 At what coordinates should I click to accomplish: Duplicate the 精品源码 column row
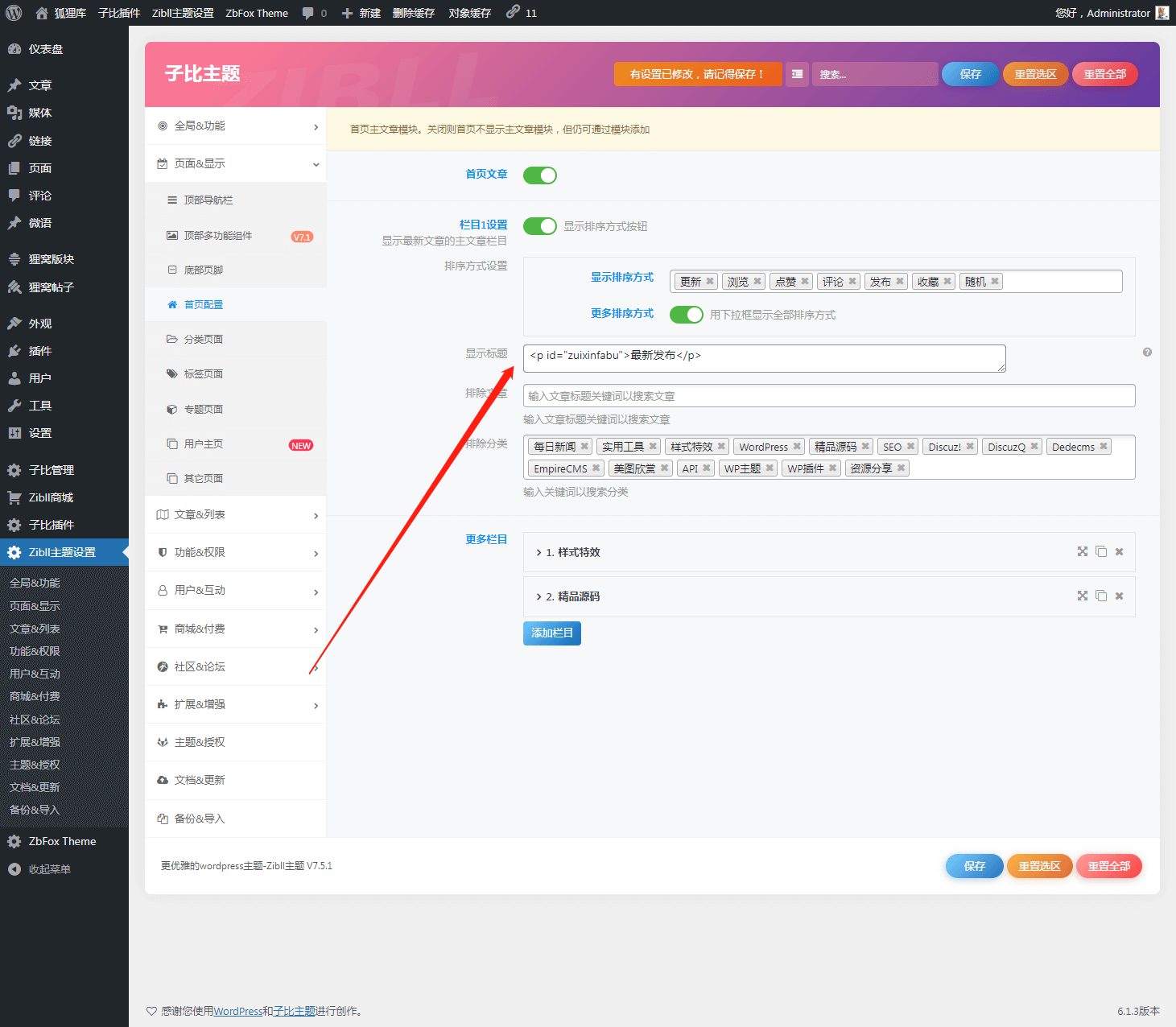[x=1100, y=596]
